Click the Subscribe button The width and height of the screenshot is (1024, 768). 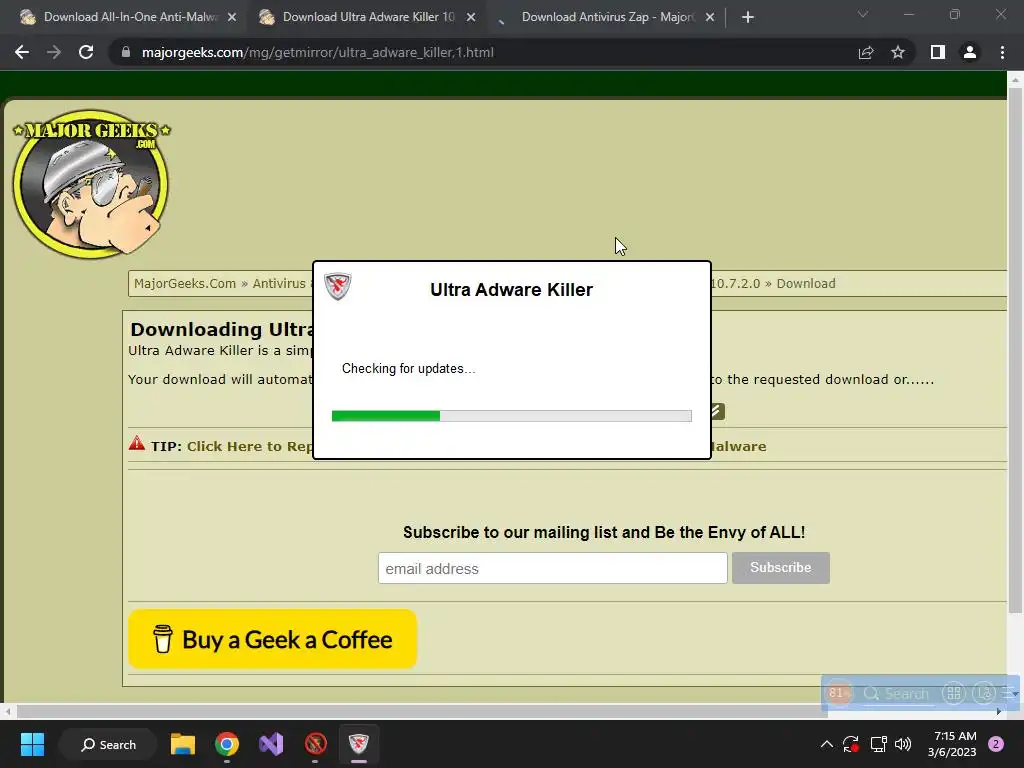780,568
